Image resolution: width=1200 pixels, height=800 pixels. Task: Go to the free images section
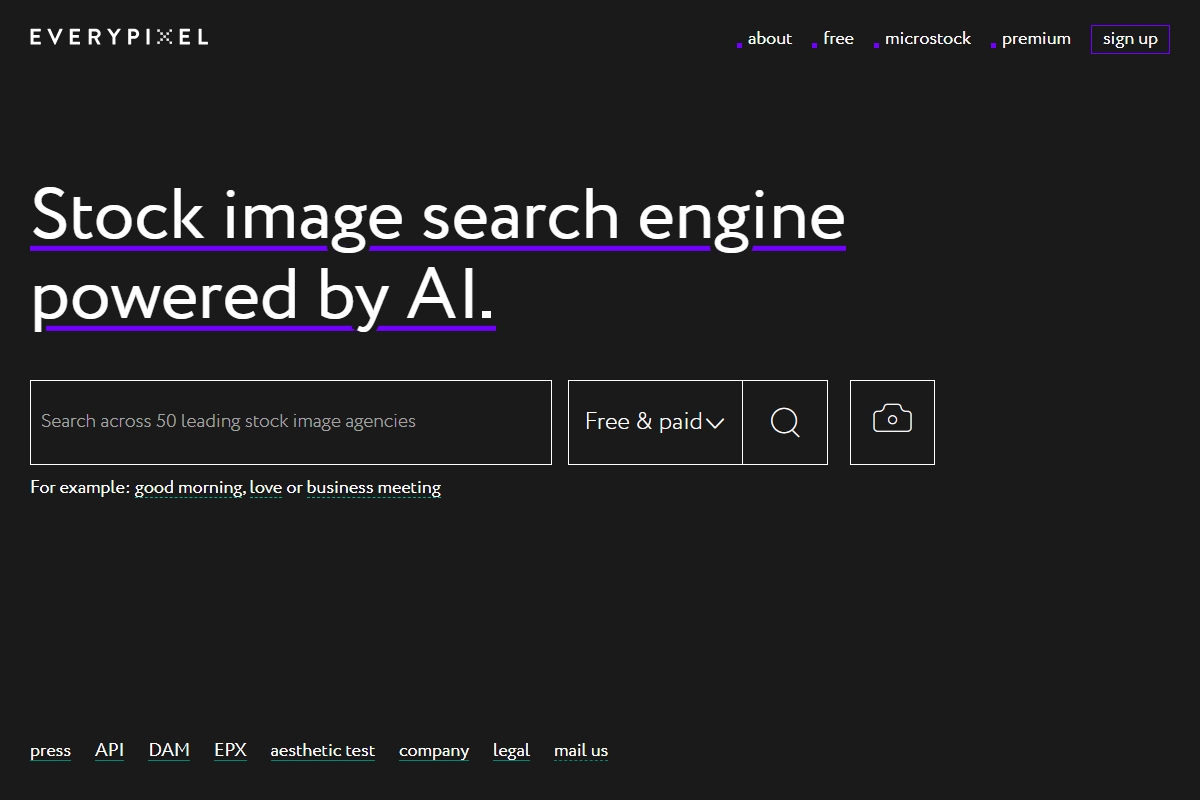click(x=838, y=39)
